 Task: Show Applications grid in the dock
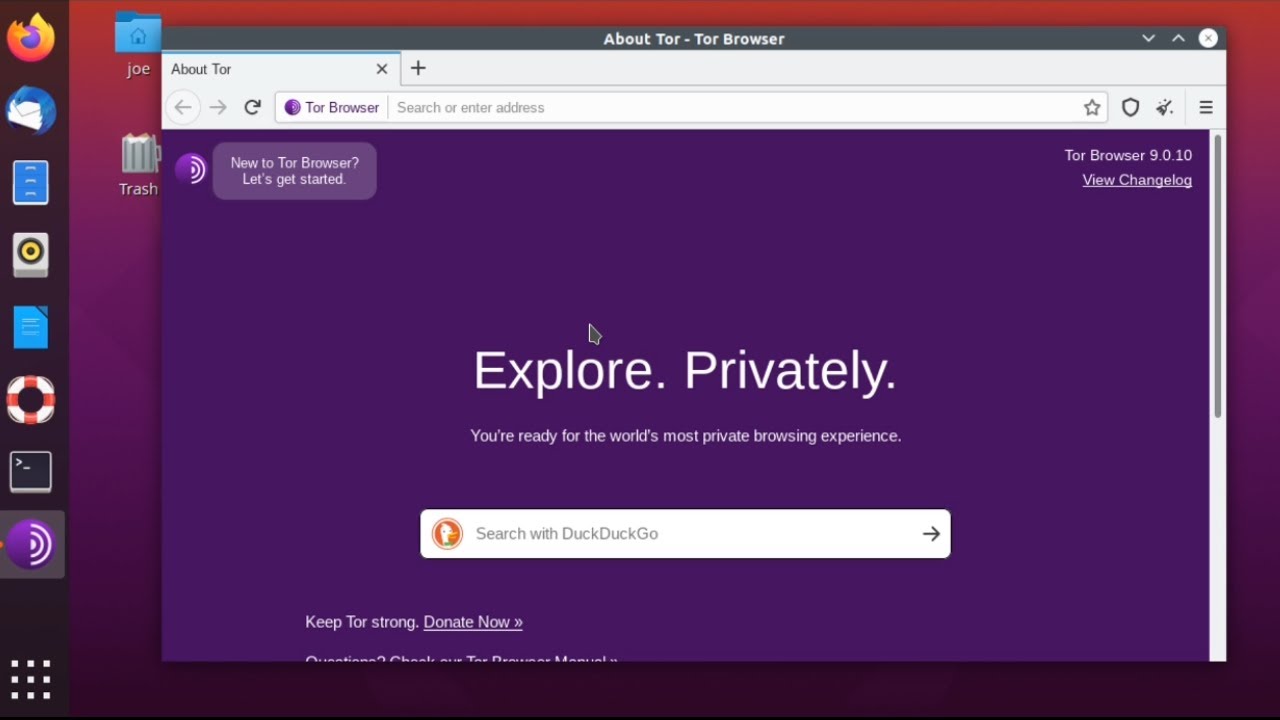tap(31, 680)
